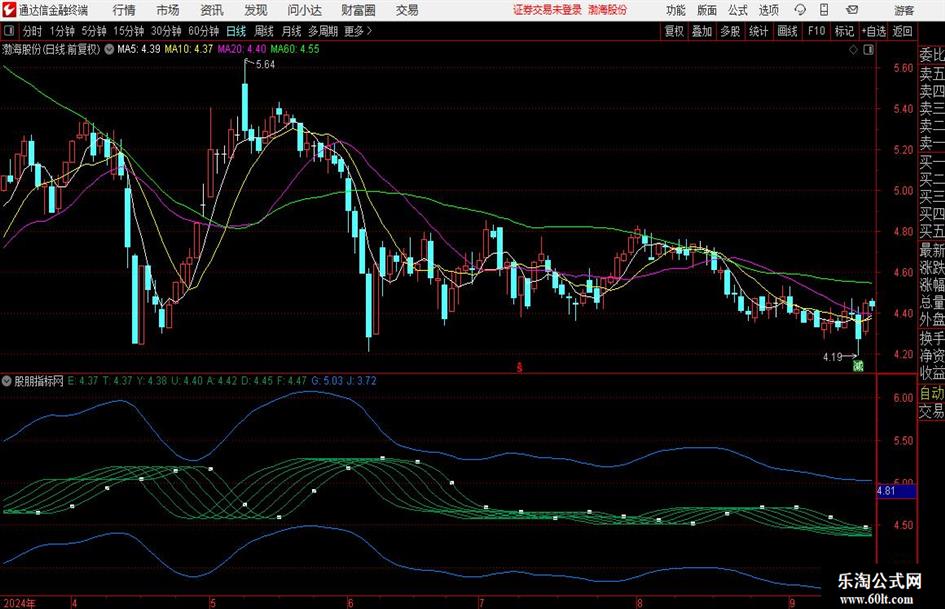Open the 发现 menu

(x=256, y=10)
